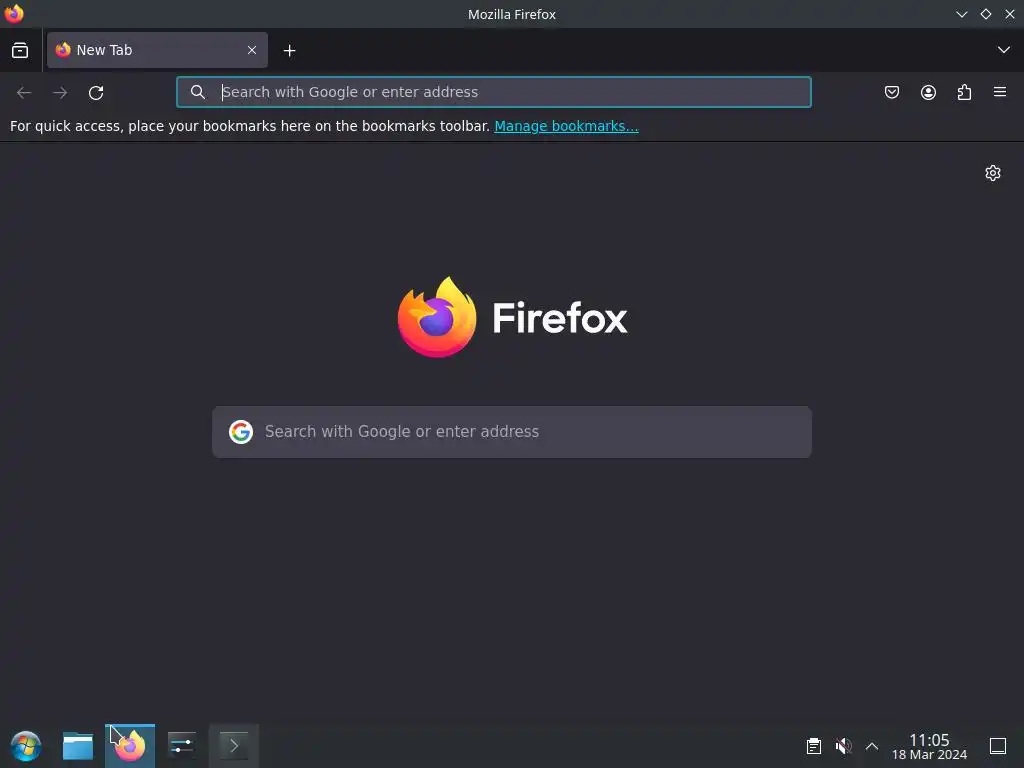
Task: Go forward one page with arrow
Action: 60,93
